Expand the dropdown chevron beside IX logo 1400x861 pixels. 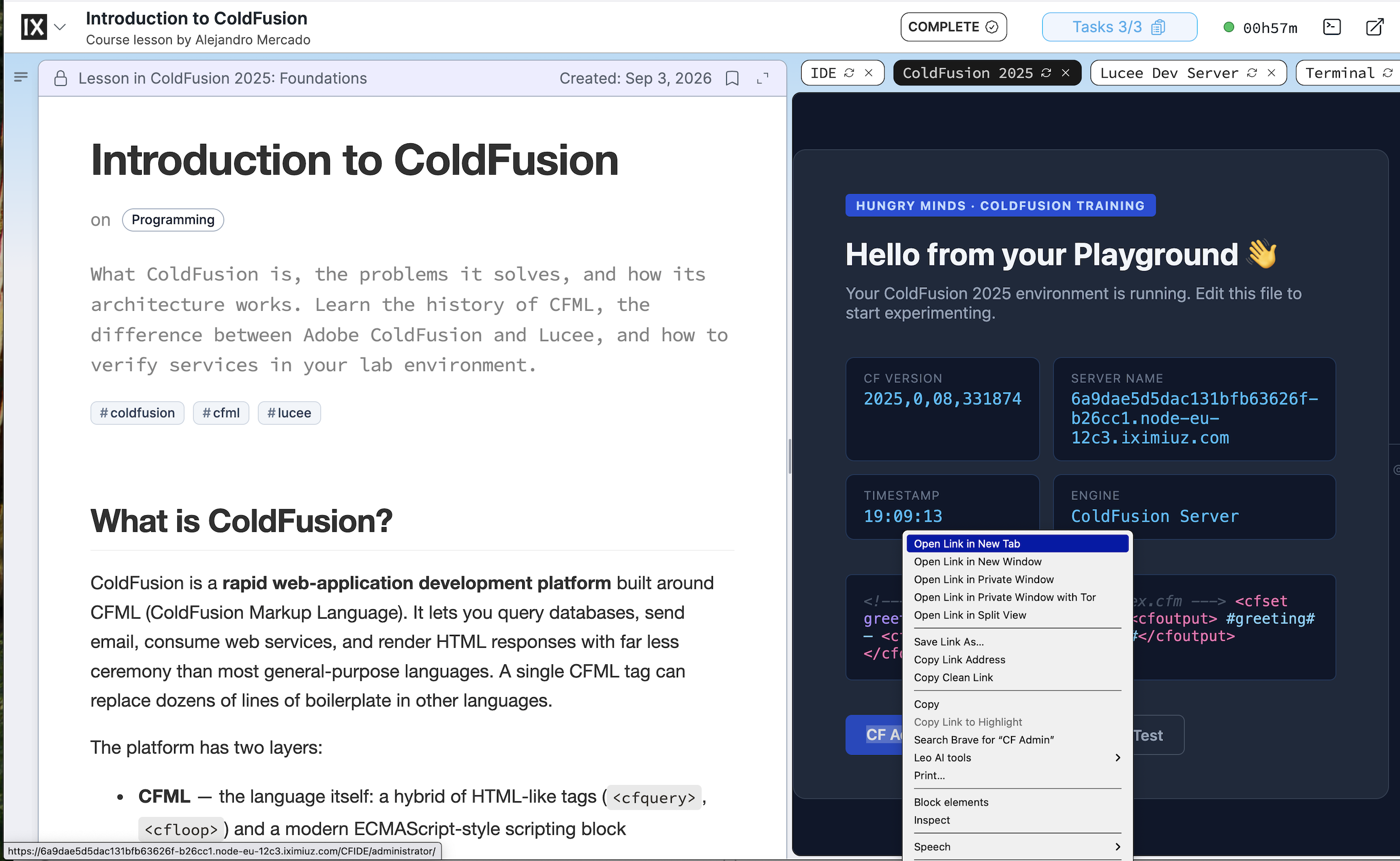(60, 27)
